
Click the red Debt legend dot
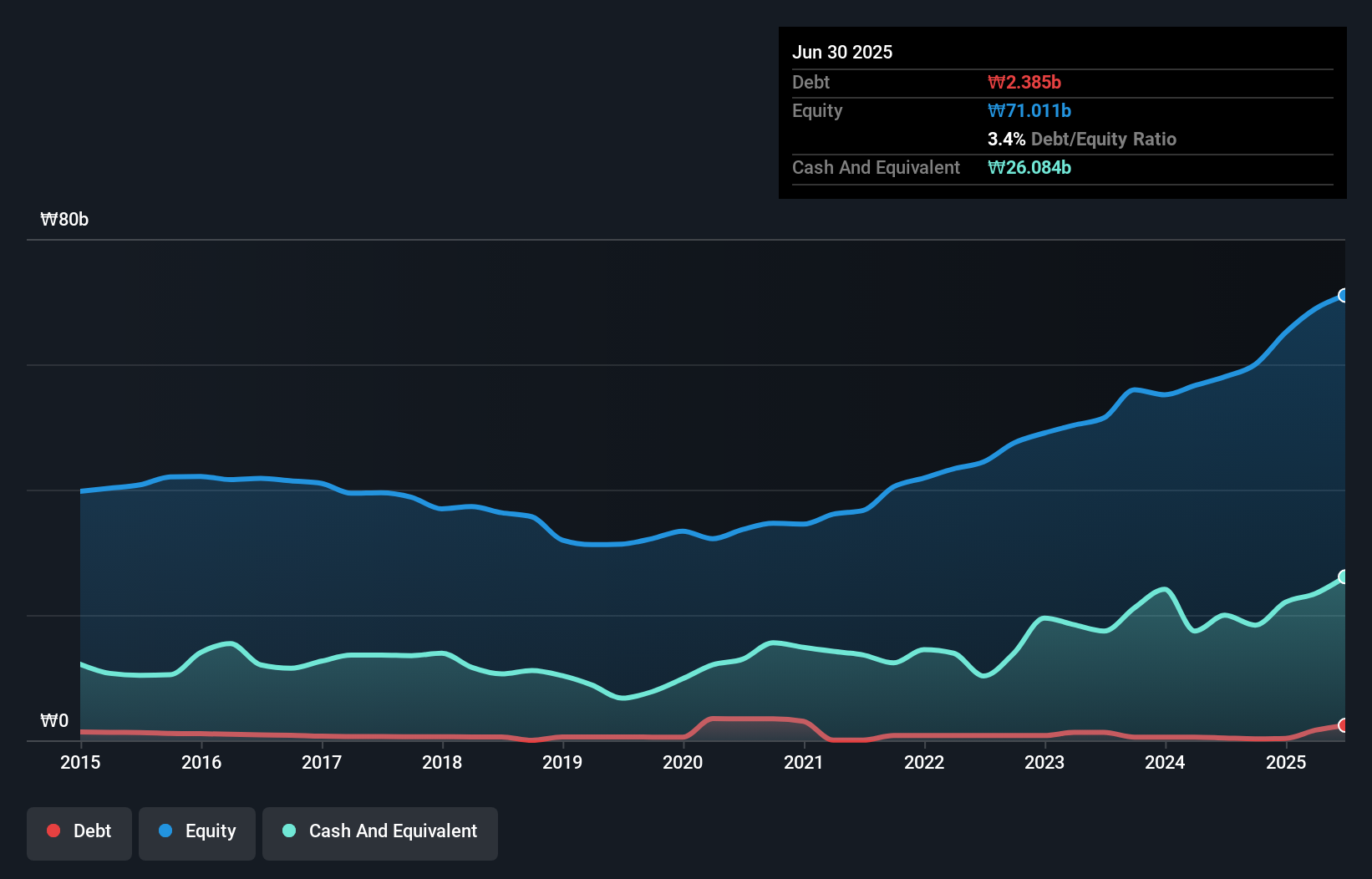[53, 831]
